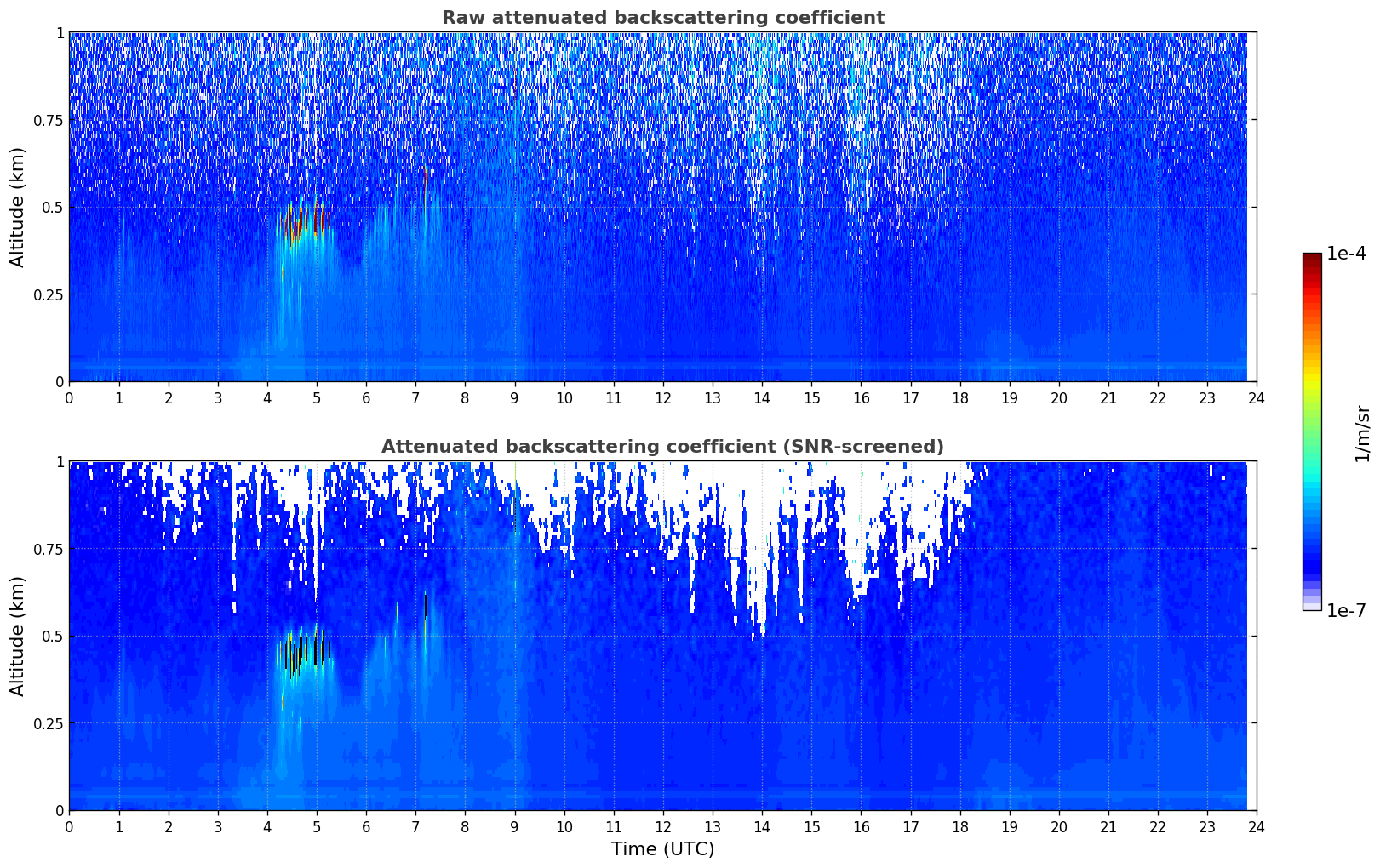The height and width of the screenshot is (868, 1380).
Task: Click the 'Raw attenuated backscattering coefficient' title
Action: tap(662, 18)
